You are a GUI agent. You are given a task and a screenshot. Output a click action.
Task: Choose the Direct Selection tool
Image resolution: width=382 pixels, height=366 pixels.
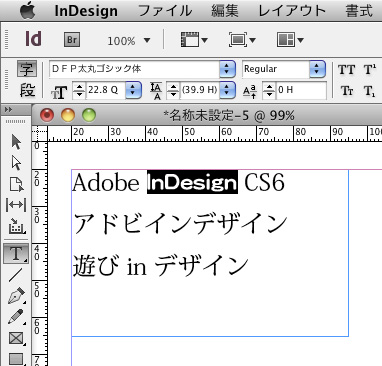tap(16, 163)
